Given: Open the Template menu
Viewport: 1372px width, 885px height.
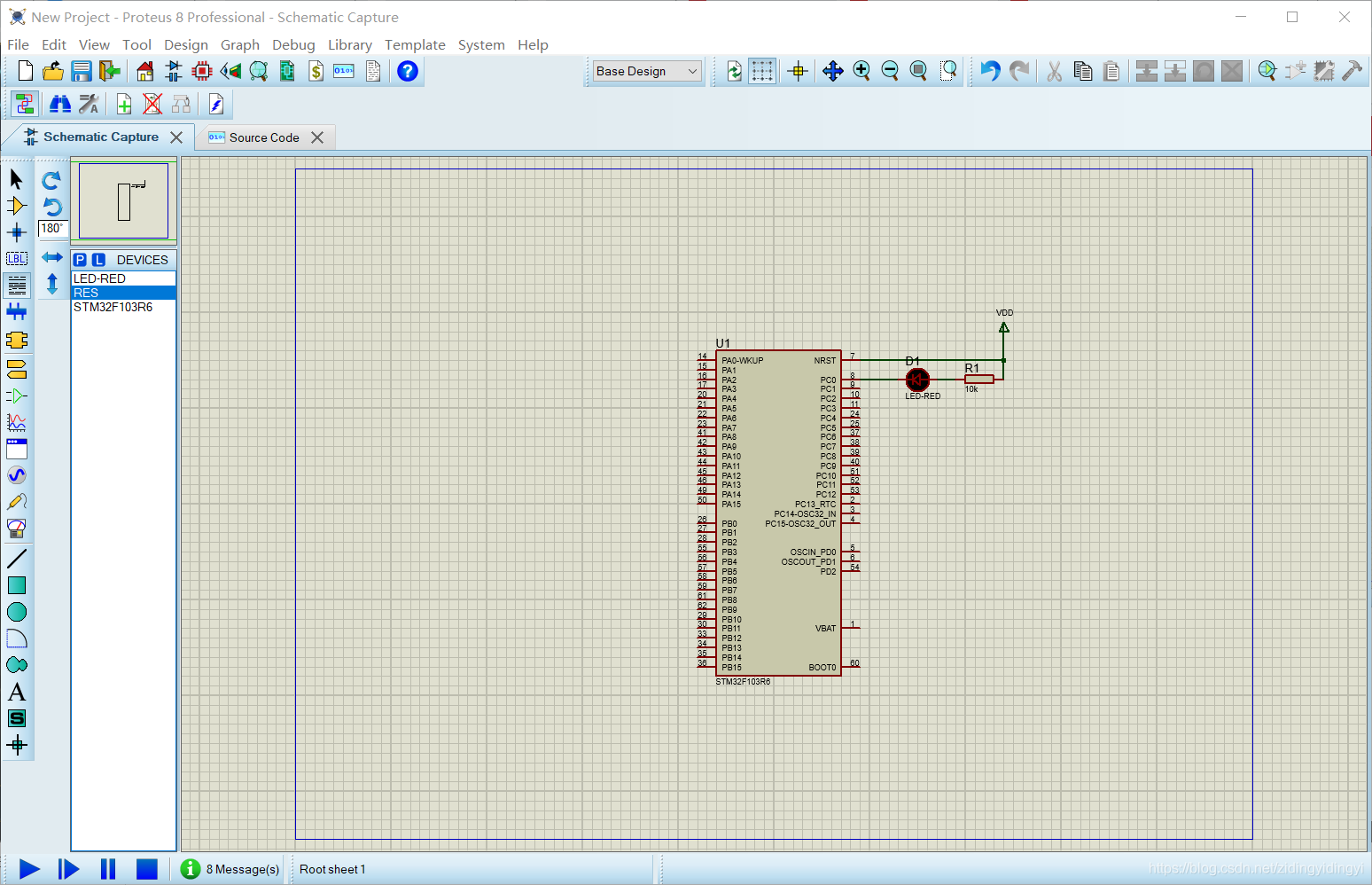Looking at the screenshot, I should click(x=415, y=44).
